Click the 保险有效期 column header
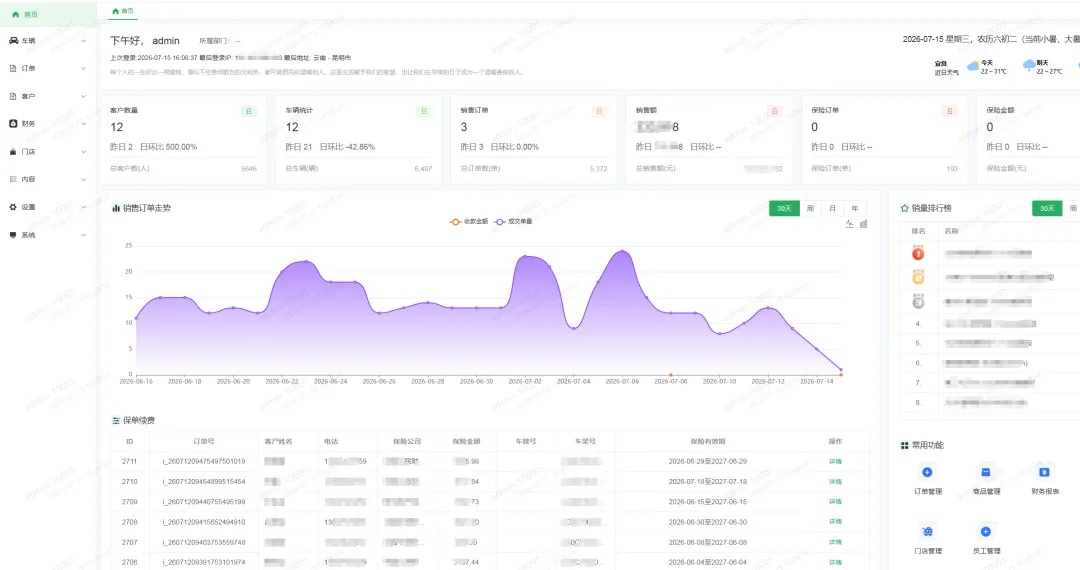This screenshot has width=1080, height=570. (707, 441)
